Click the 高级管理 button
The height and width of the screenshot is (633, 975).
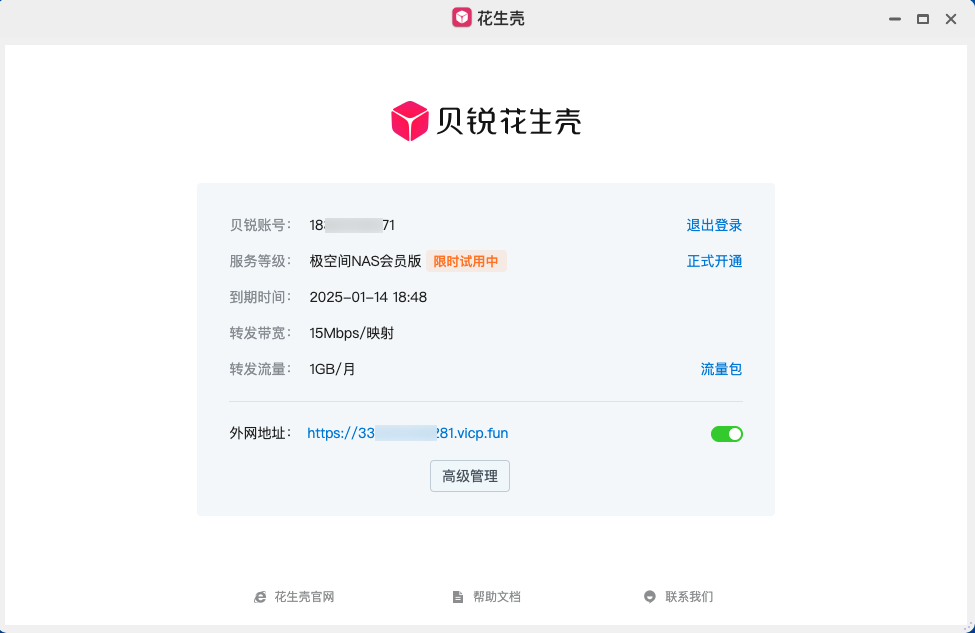[470, 476]
